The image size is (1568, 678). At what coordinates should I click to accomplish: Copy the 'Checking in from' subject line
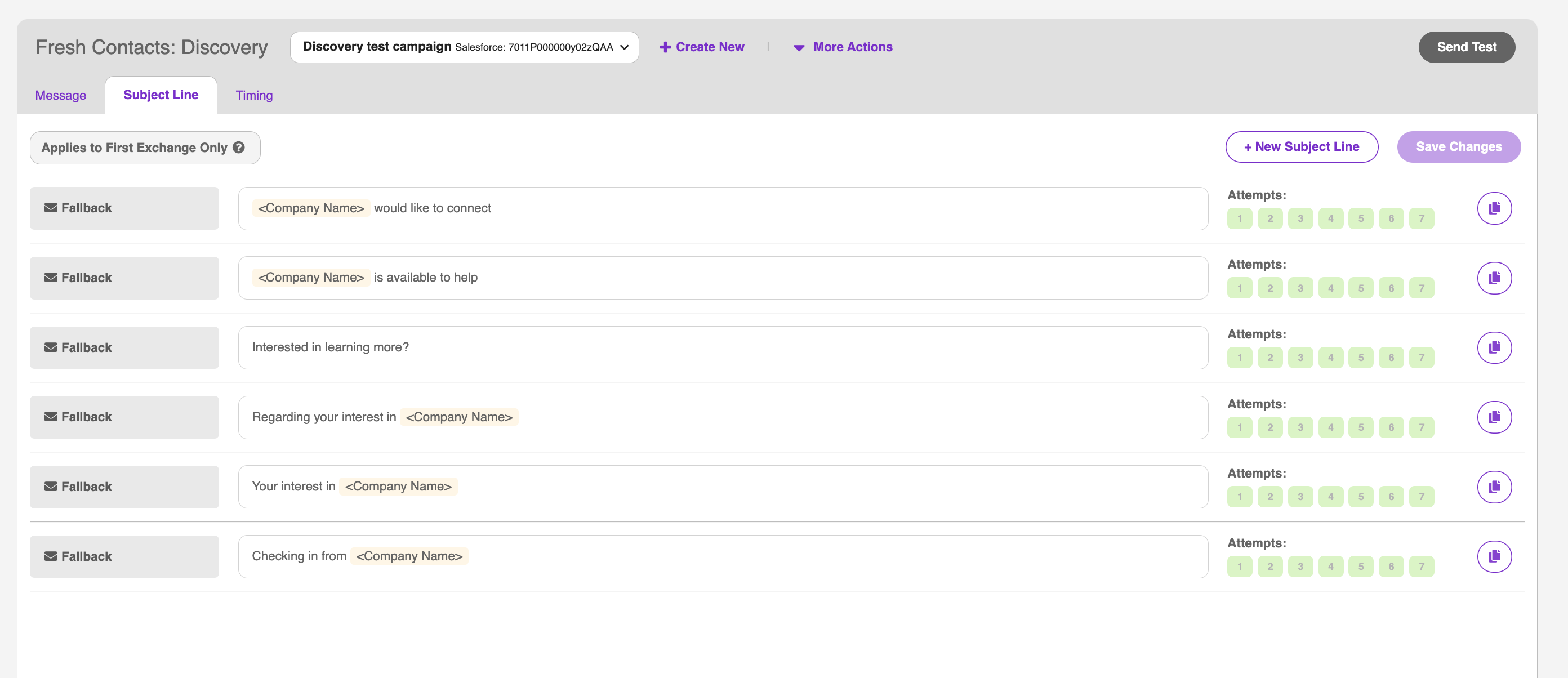1494,556
